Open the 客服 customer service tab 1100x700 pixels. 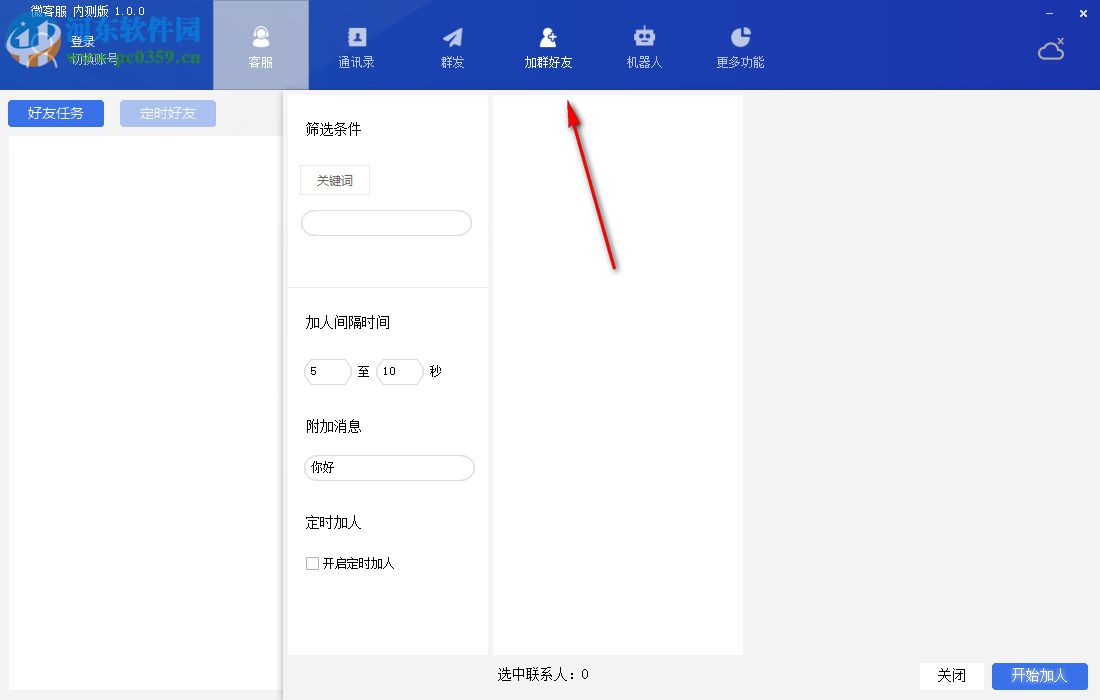(x=260, y=46)
